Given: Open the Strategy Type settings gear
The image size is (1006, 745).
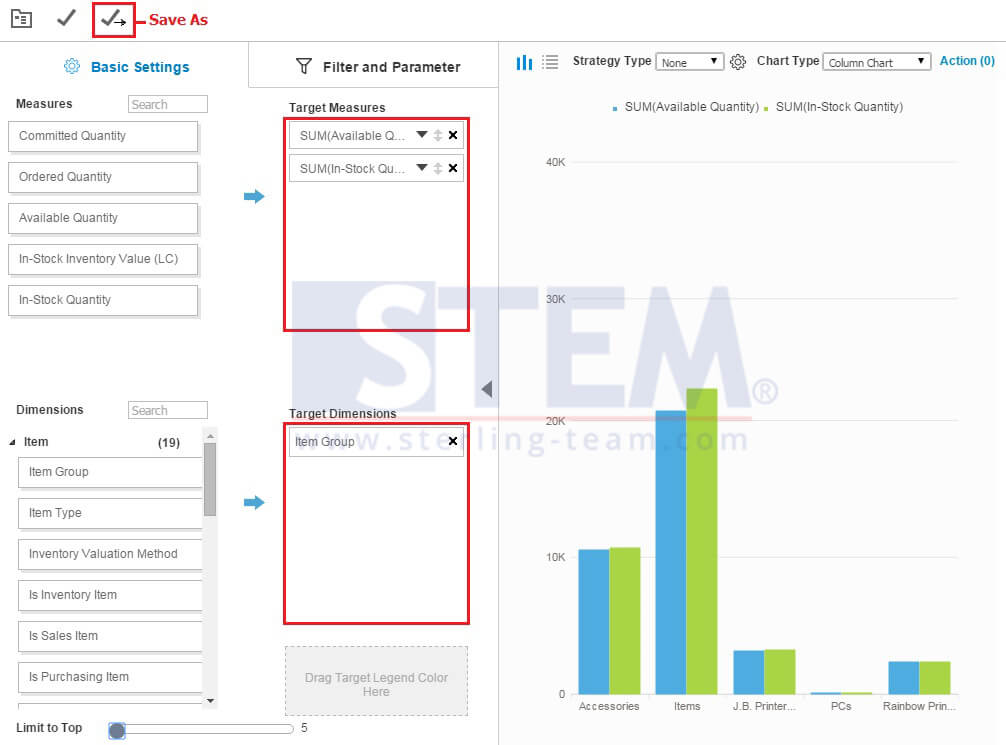Looking at the screenshot, I should [738, 62].
